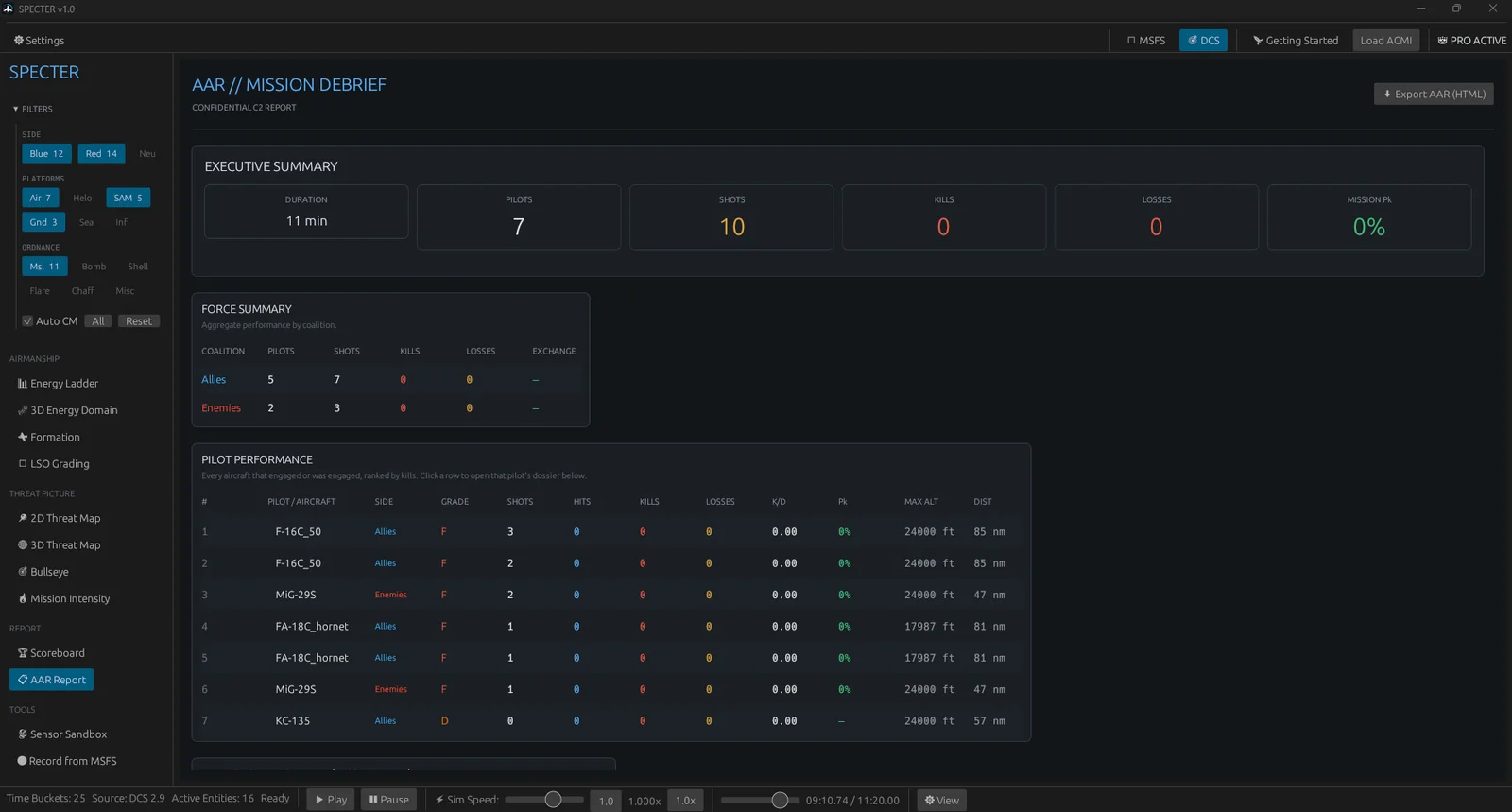Toggle Gnd 3 platform filter

click(x=43, y=223)
